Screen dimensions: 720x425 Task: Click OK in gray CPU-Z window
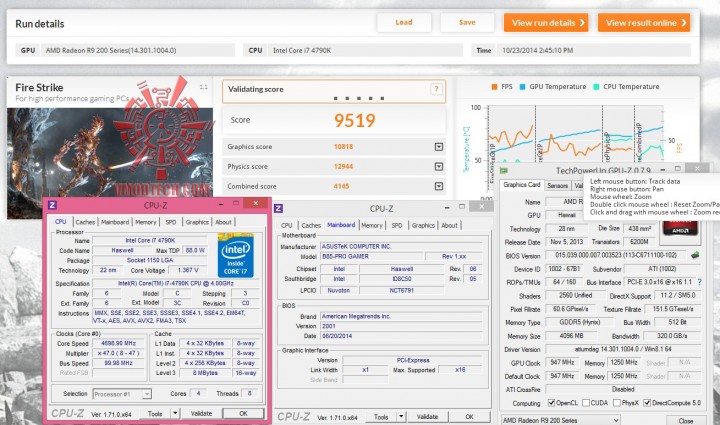469,417
